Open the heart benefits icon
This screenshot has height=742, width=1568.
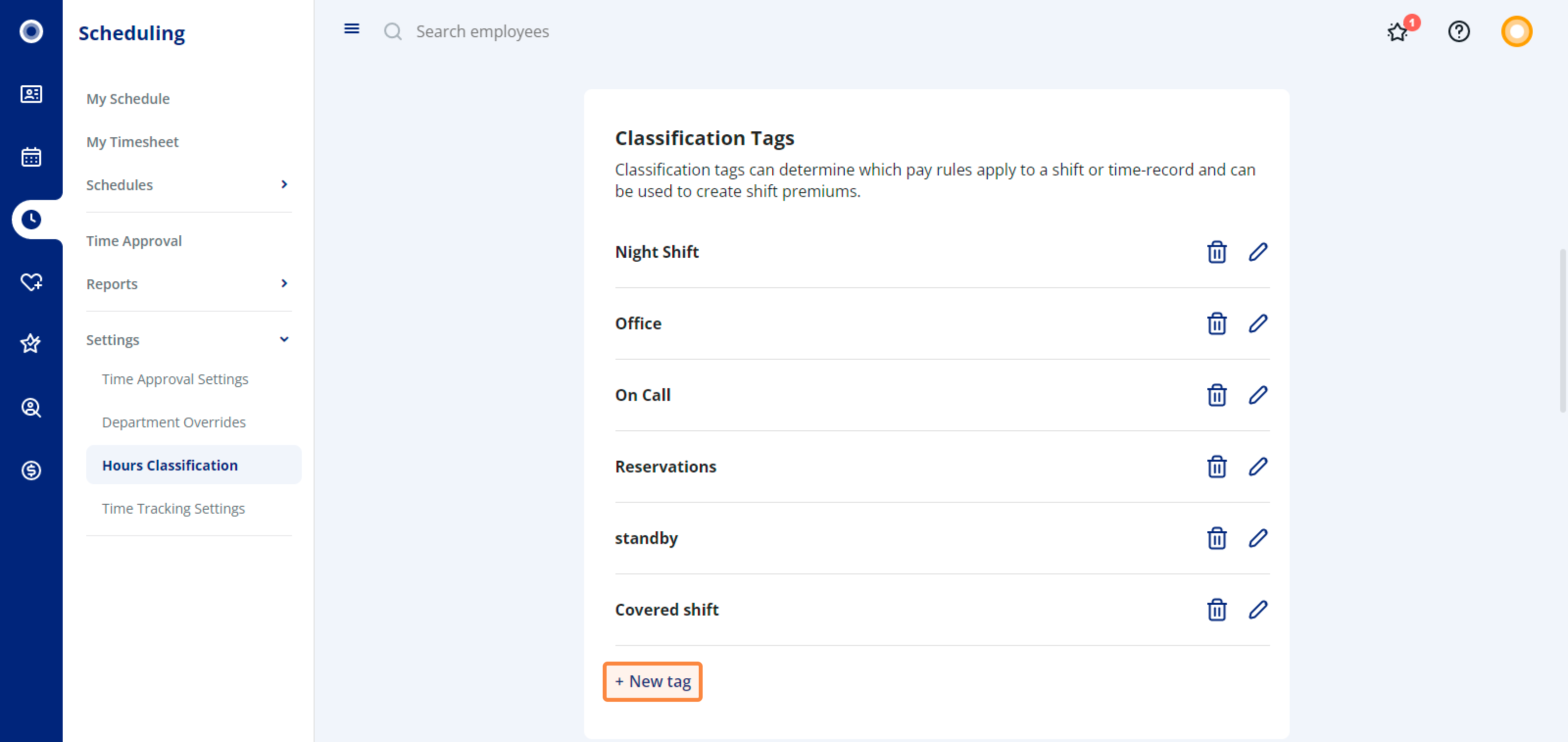pyautogui.click(x=31, y=282)
